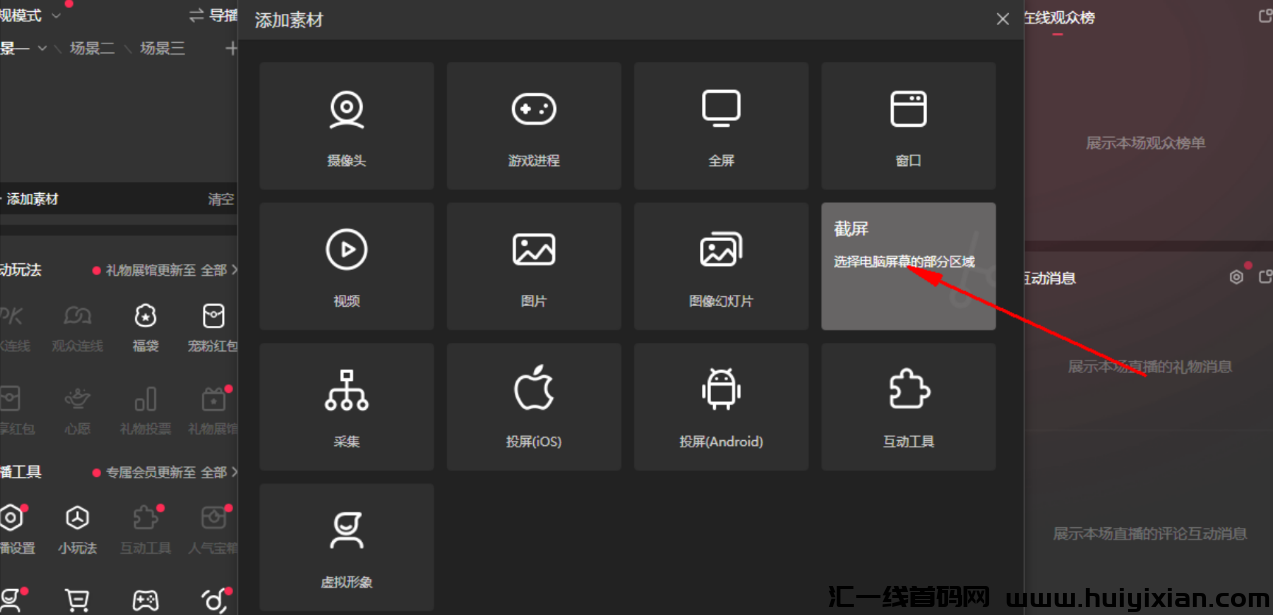The height and width of the screenshot is (615, 1273).
Task: Select the 视频 video source tile
Action: click(x=346, y=266)
